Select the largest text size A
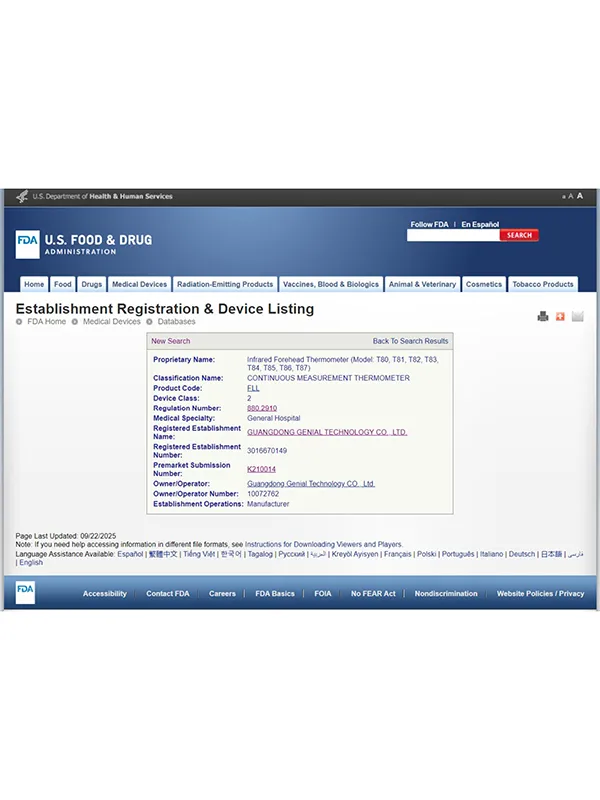This screenshot has height=800, width=600. 580,196
